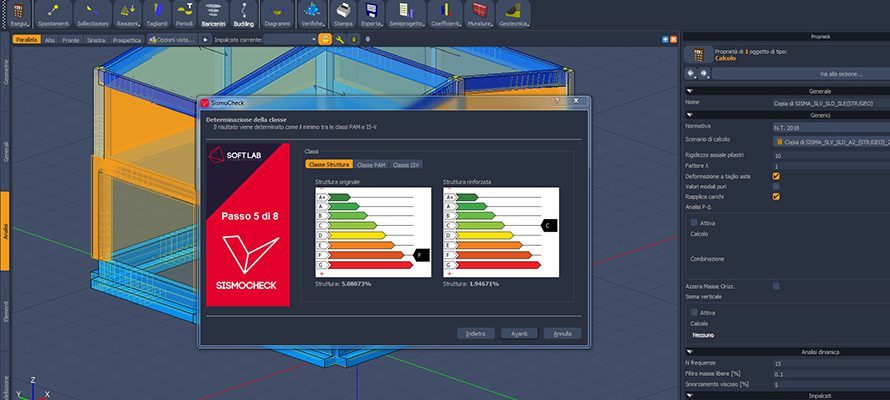This screenshot has height=400, width=890.
Task: Click the grey down-arrow icon in view bar
Action: tap(367, 40)
